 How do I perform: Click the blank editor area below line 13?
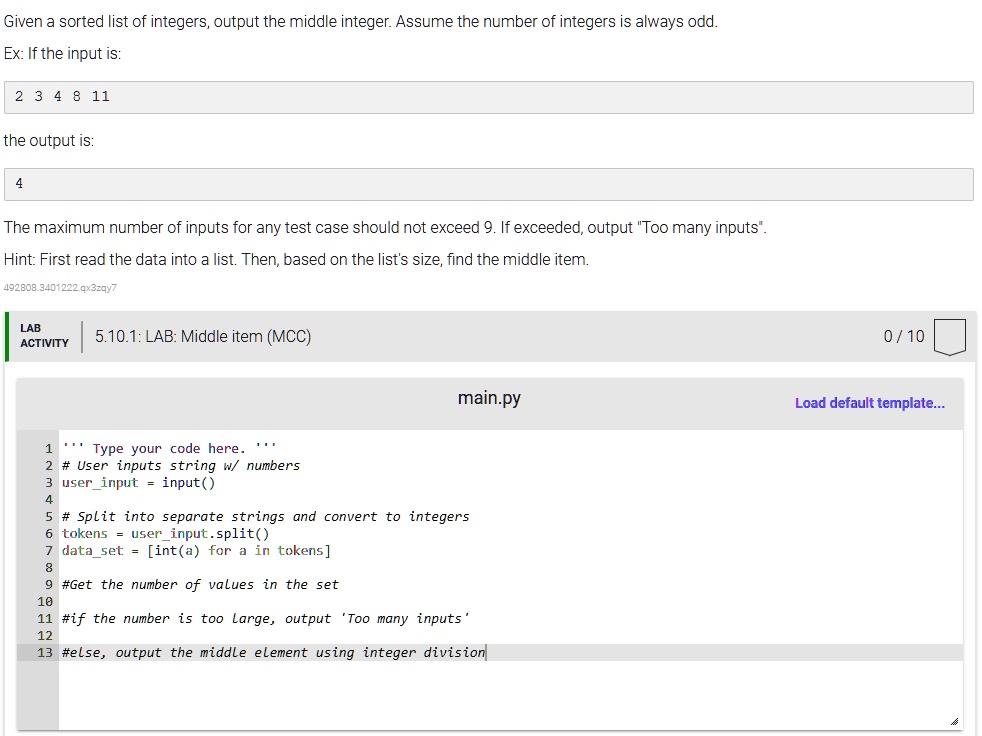(500, 695)
